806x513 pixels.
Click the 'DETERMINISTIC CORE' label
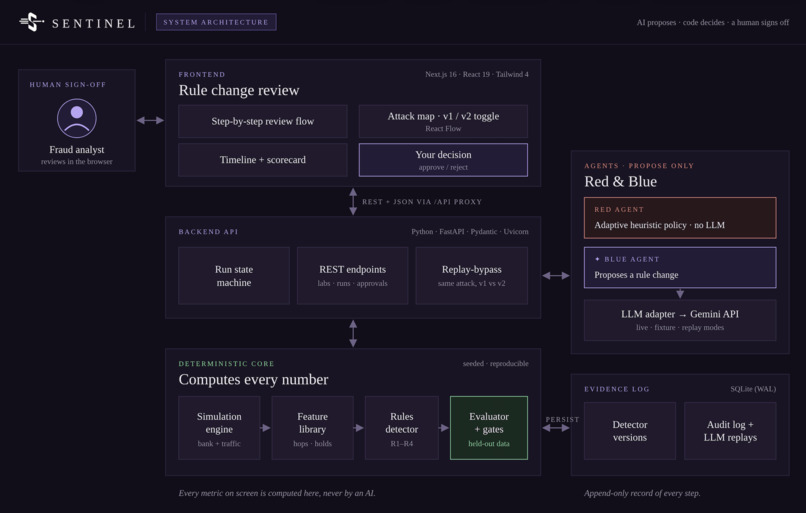pyautogui.click(x=226, y=363)
